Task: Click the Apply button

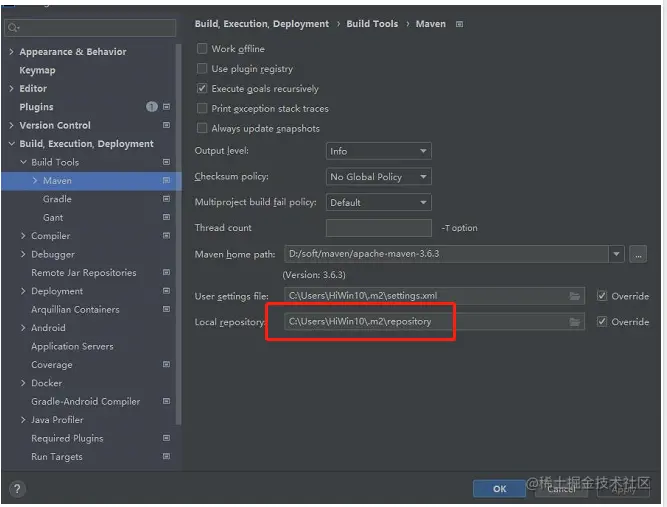Action: [623, 489]
